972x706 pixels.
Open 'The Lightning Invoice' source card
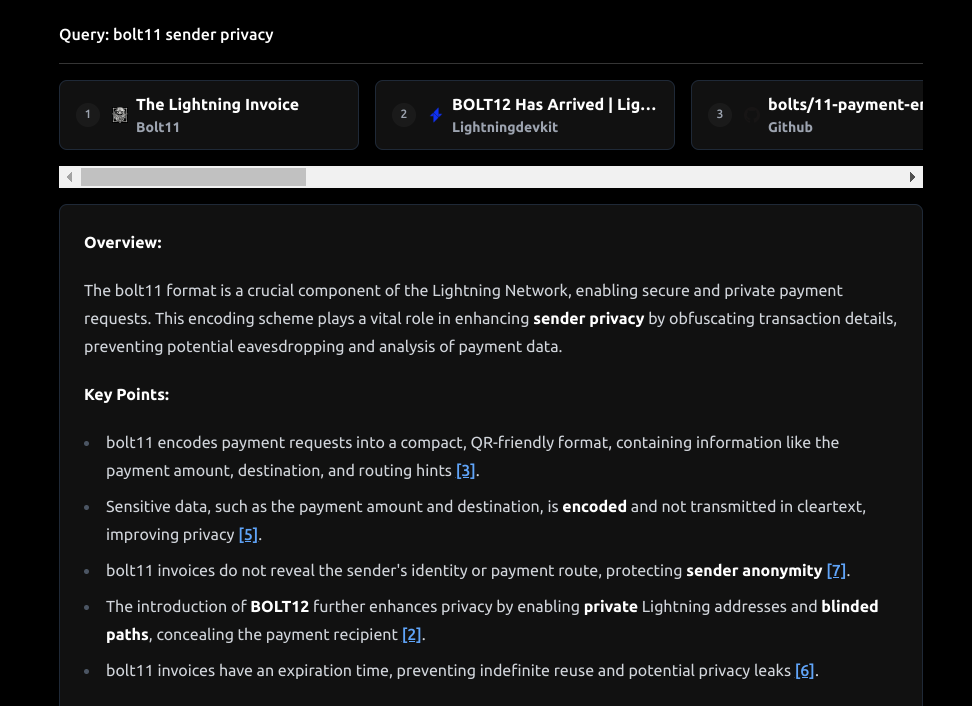pos(217,105)
